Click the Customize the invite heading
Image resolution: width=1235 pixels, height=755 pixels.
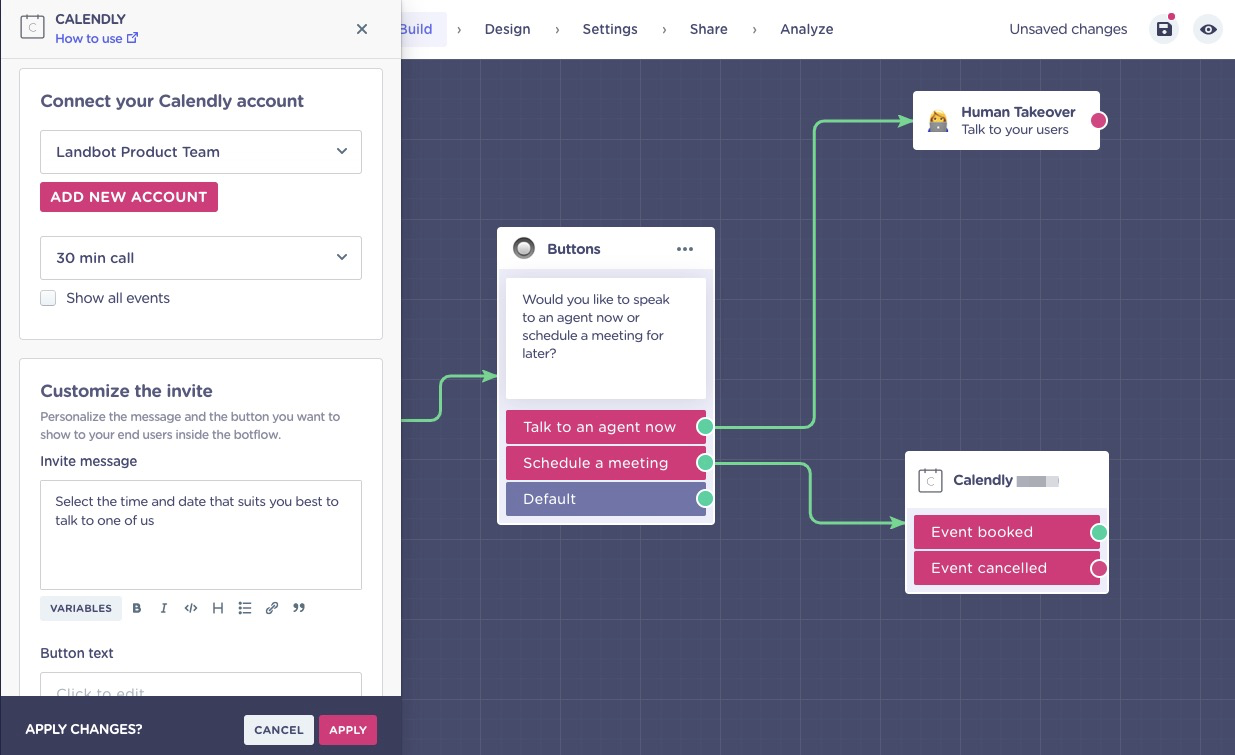pos(126,391)
